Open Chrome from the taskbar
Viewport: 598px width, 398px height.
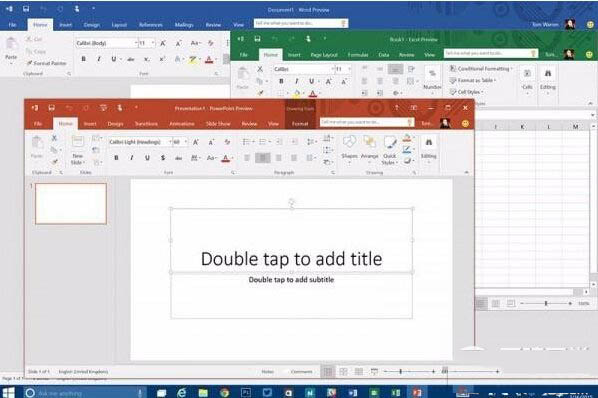click(224, 393)
